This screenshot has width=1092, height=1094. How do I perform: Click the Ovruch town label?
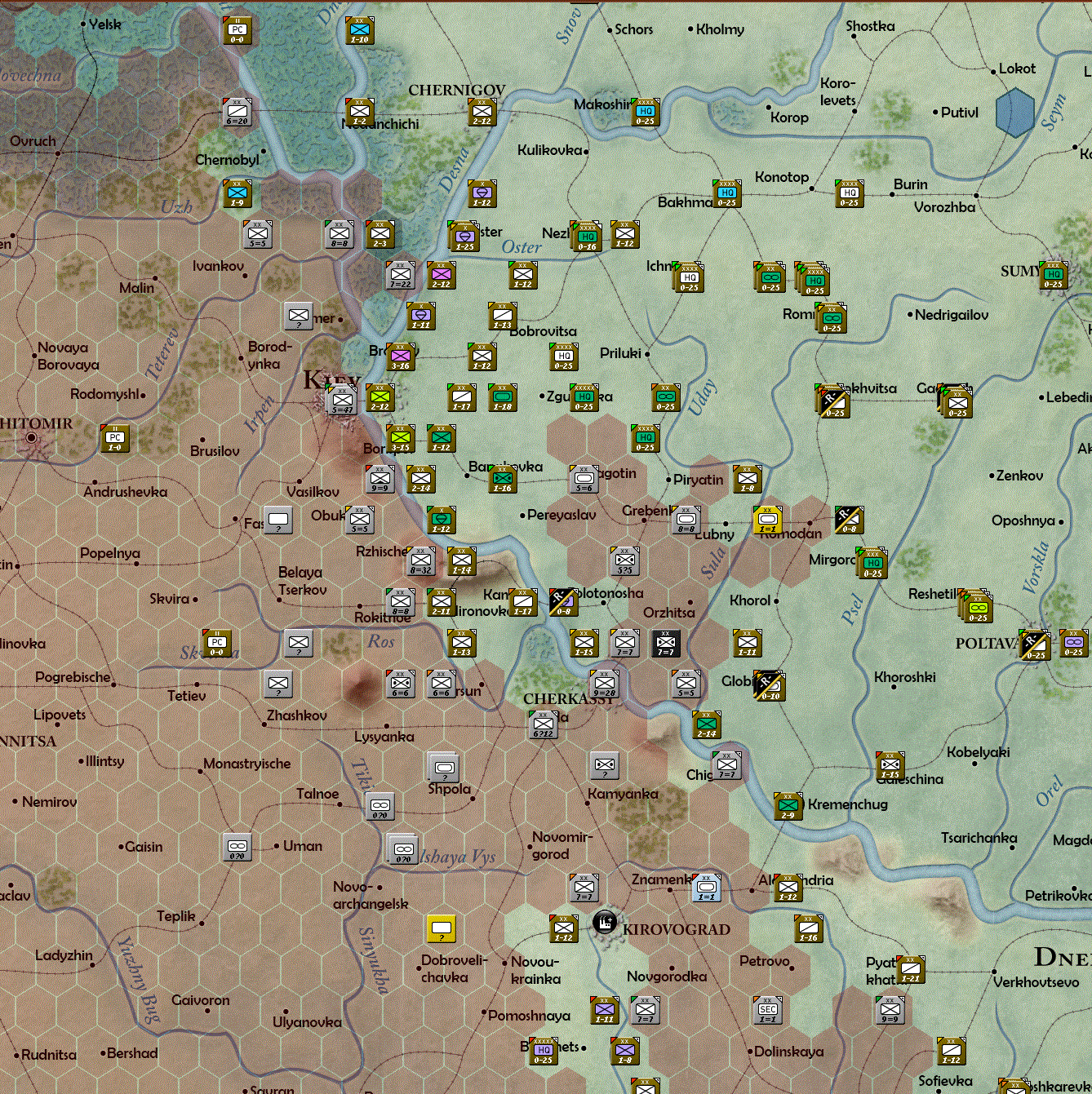(x=33, y=141)
